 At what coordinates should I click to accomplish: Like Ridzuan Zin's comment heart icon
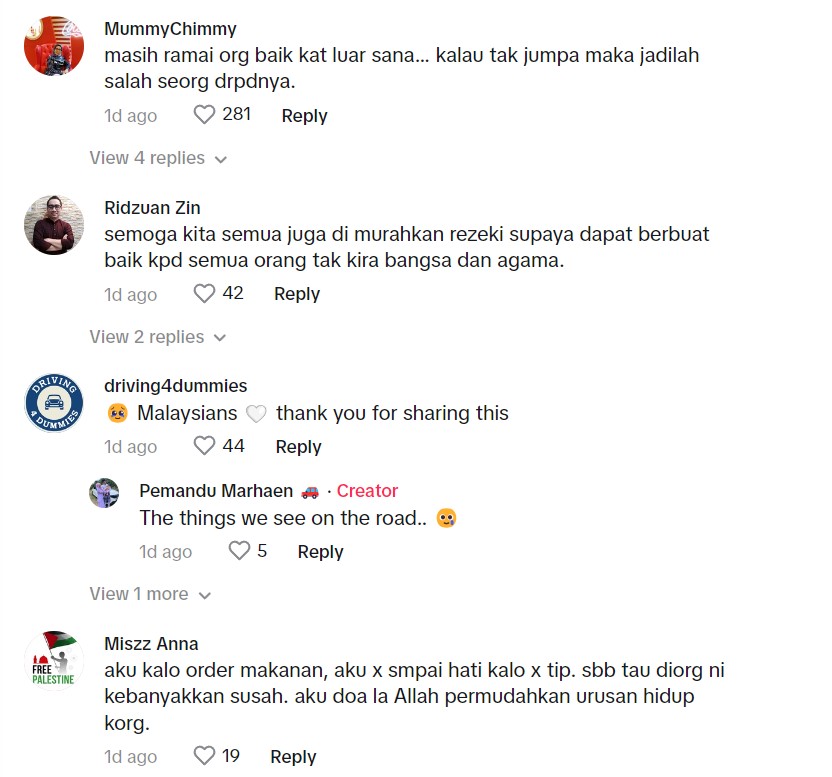point(204,293)
